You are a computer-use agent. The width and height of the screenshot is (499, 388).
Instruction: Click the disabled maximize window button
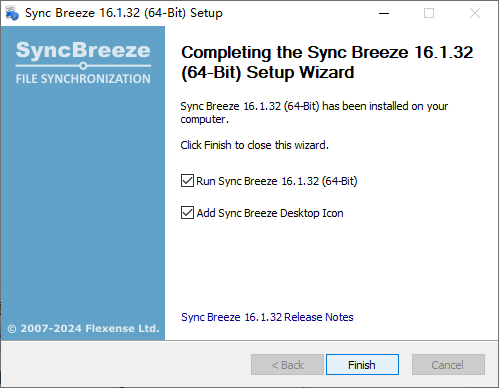click(x=429, y=13)
